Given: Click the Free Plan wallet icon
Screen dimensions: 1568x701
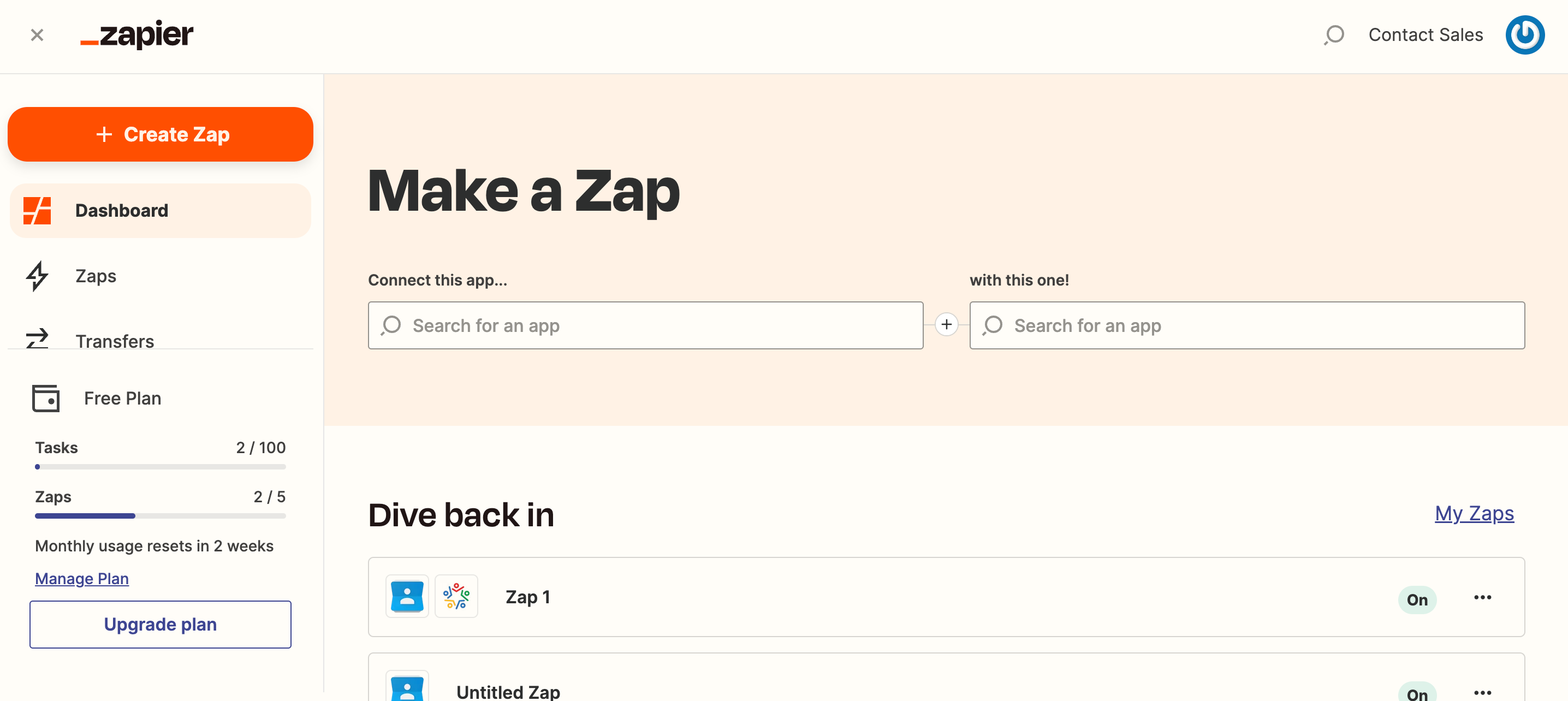Looking at the screenshot, I should 46,399.
